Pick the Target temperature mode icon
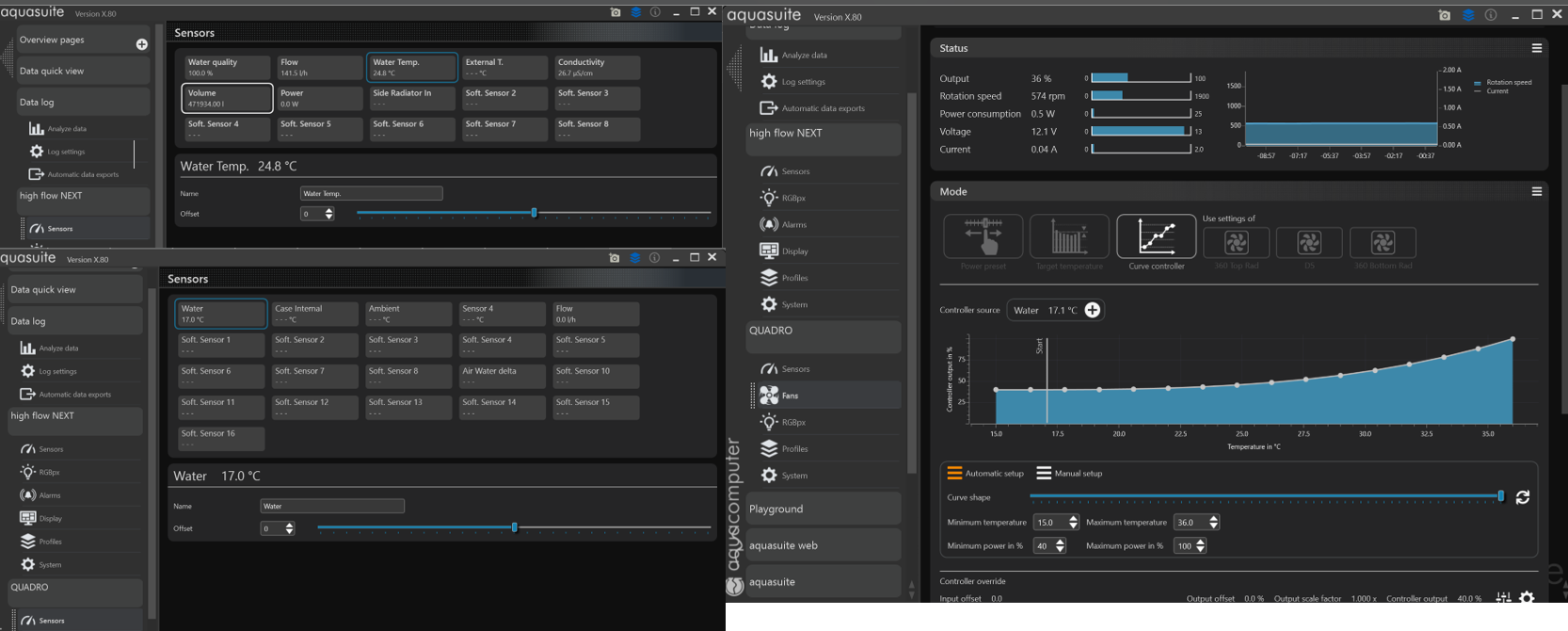This screenshot has height=631, width=1568. click(x=1069, y=236)
